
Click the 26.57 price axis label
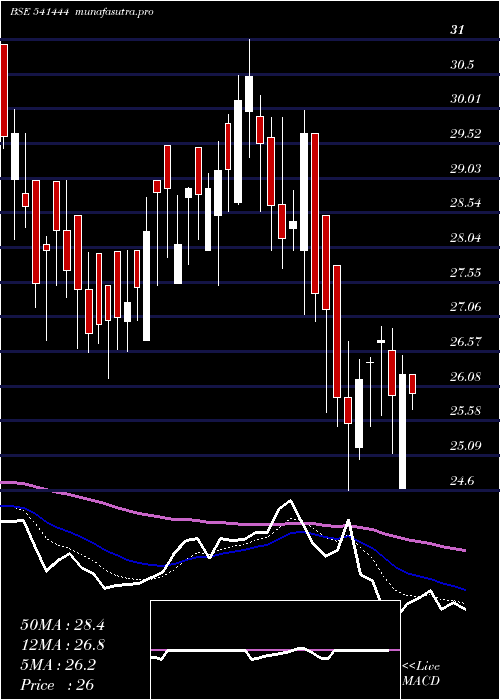[465, 342]
